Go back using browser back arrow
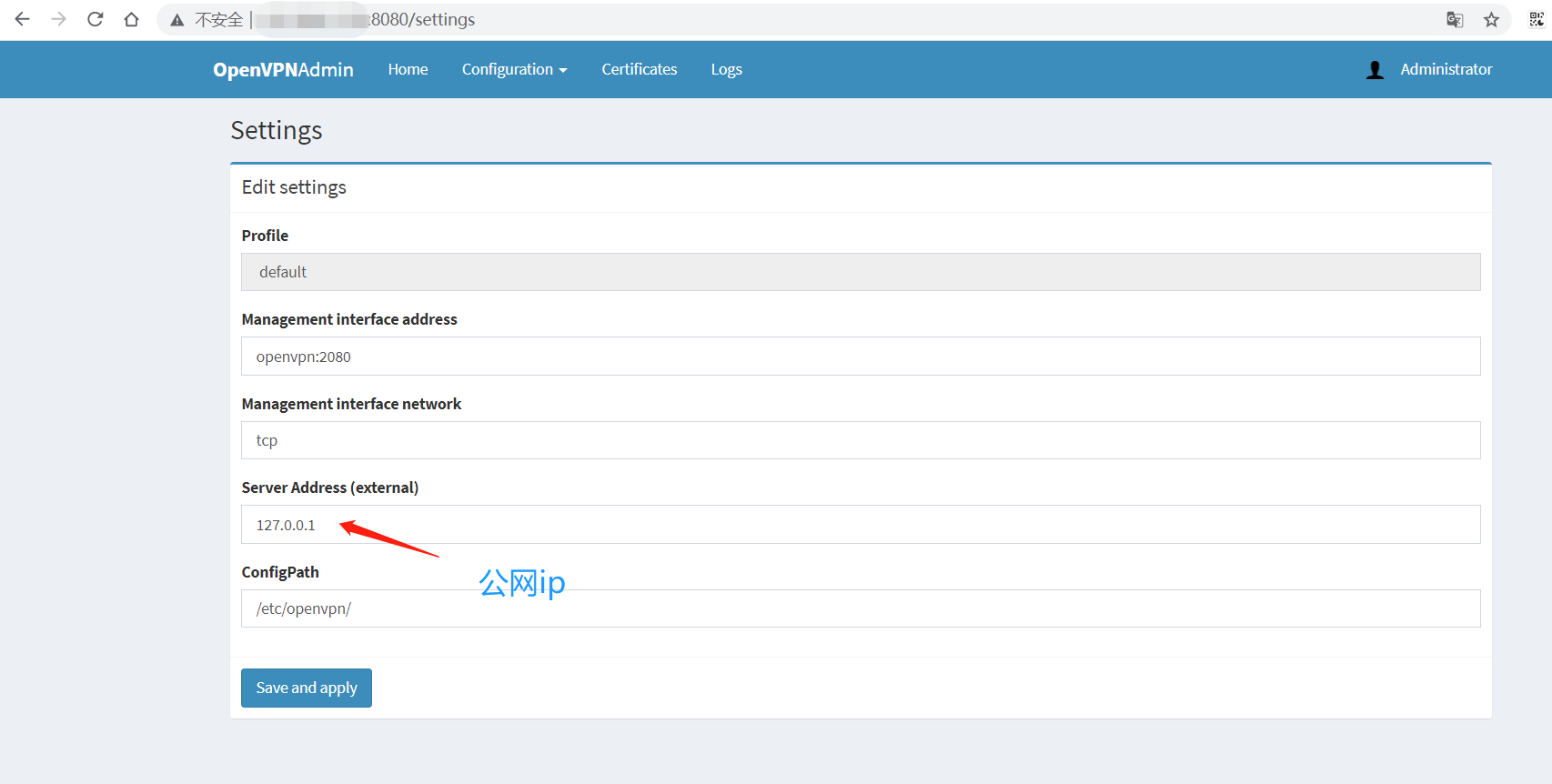Viewport: 1552px width, 784px height. click(x=23, y=19)
